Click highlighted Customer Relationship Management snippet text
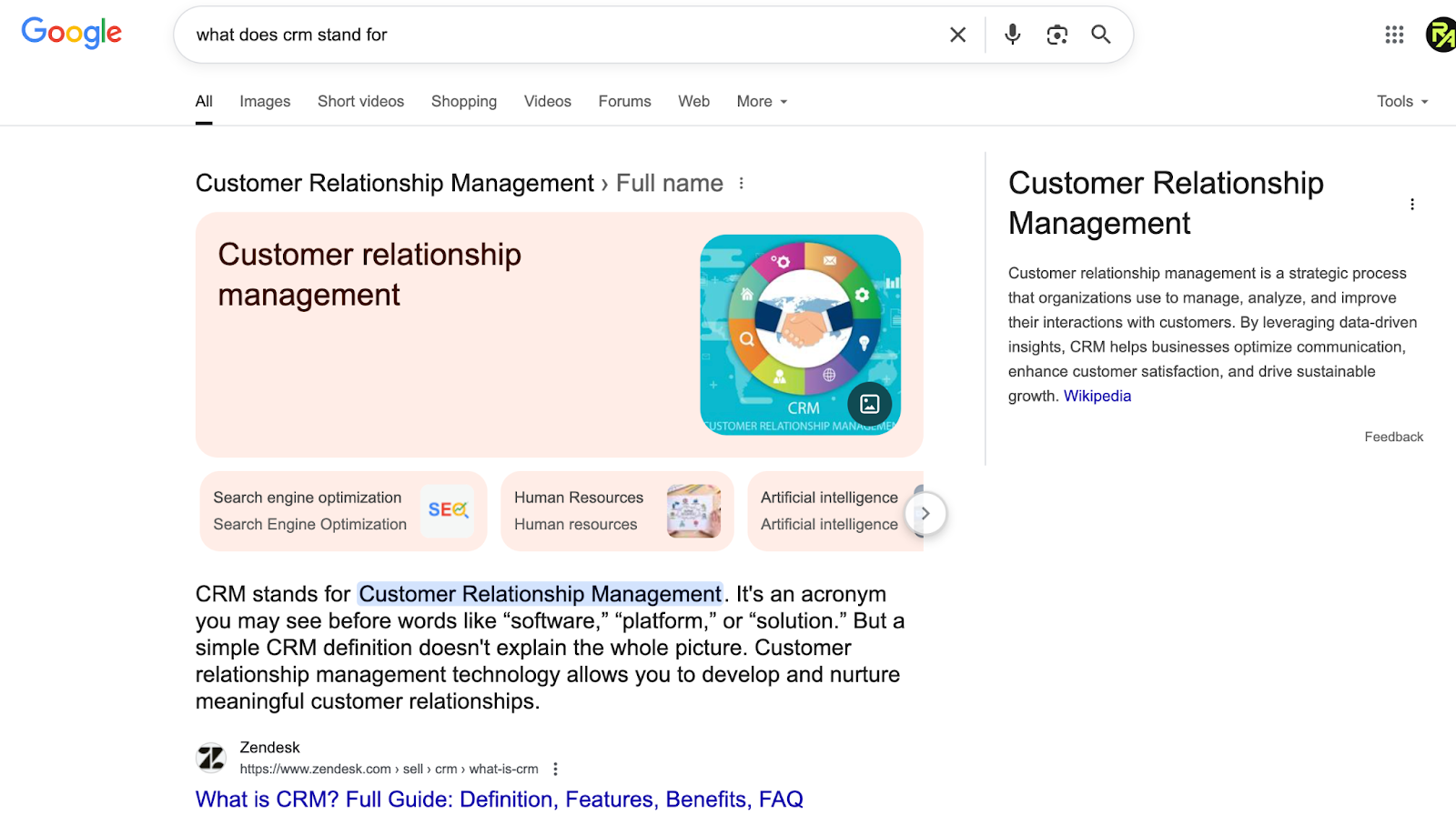1456x835 pixels. 541,594
